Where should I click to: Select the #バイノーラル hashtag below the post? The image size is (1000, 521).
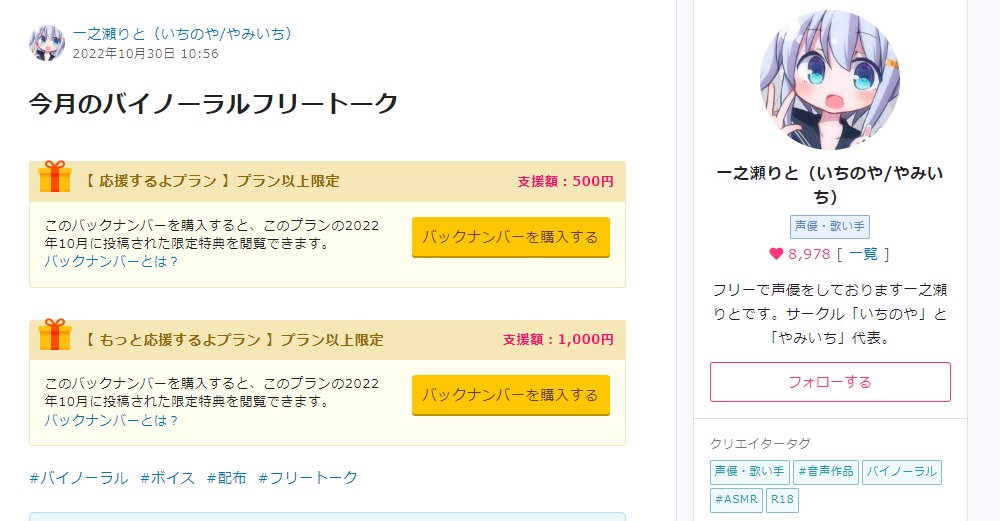(79, 478)
